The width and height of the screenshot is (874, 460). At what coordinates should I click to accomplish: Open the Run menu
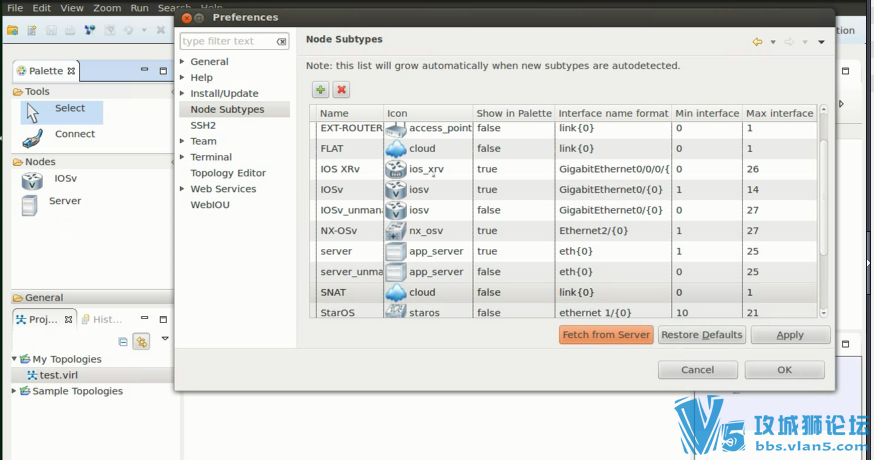[139, 8]
